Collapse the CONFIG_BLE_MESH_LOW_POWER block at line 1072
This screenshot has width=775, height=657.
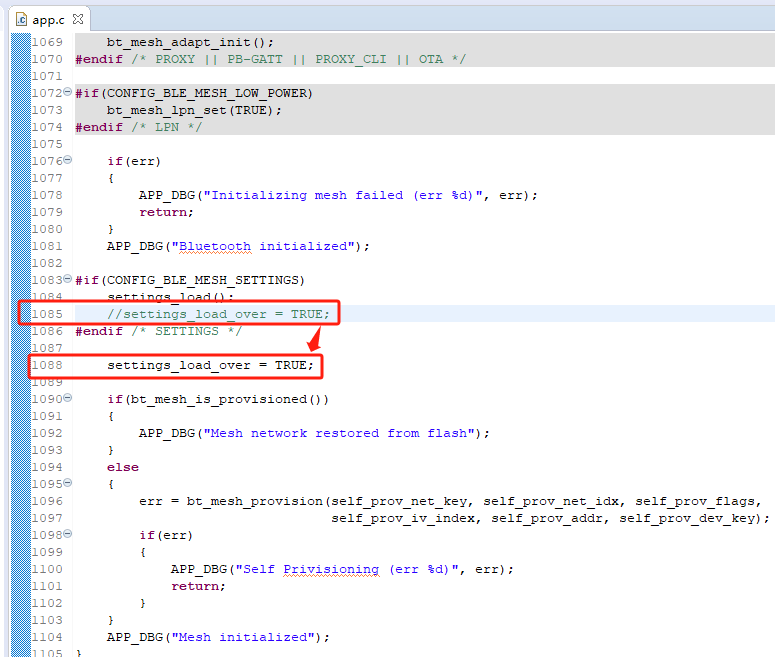click(68, 93)
